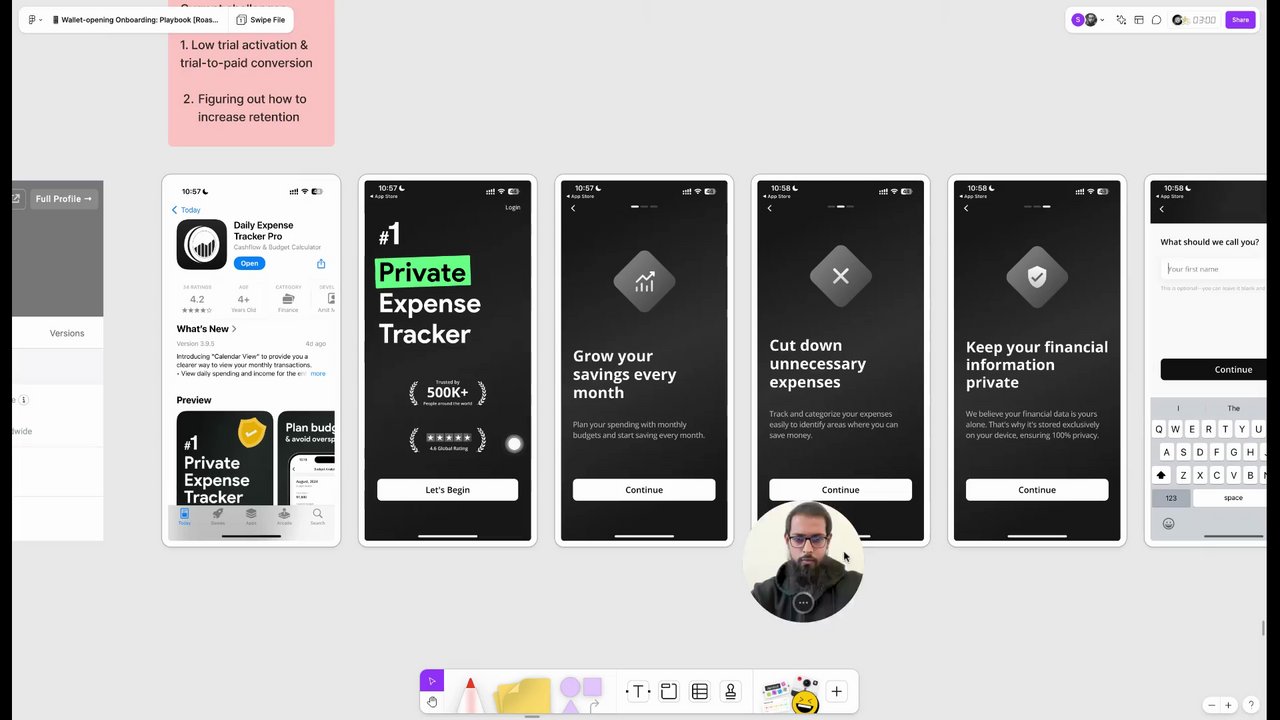
Task: Open the Swipe File page selector
Action: coord(261,19)
